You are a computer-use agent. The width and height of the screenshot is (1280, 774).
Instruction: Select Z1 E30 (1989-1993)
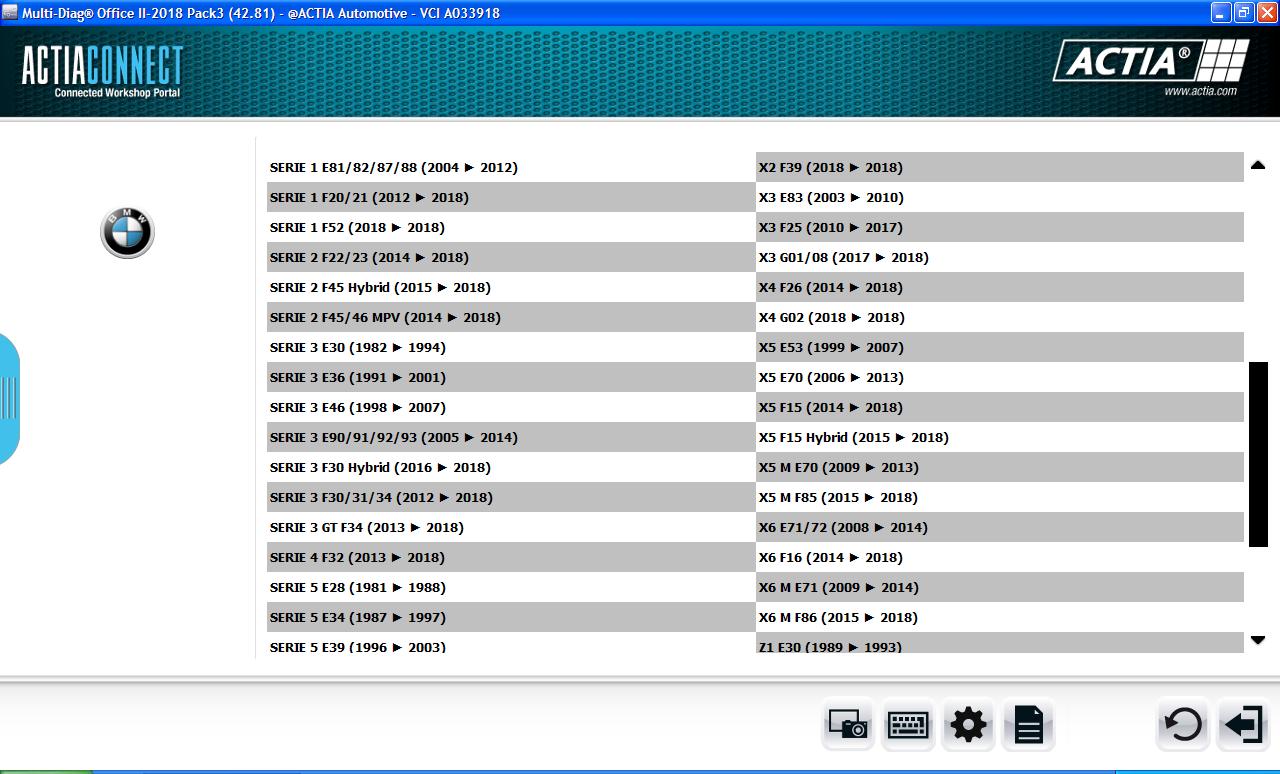(x=1000, y=644)
